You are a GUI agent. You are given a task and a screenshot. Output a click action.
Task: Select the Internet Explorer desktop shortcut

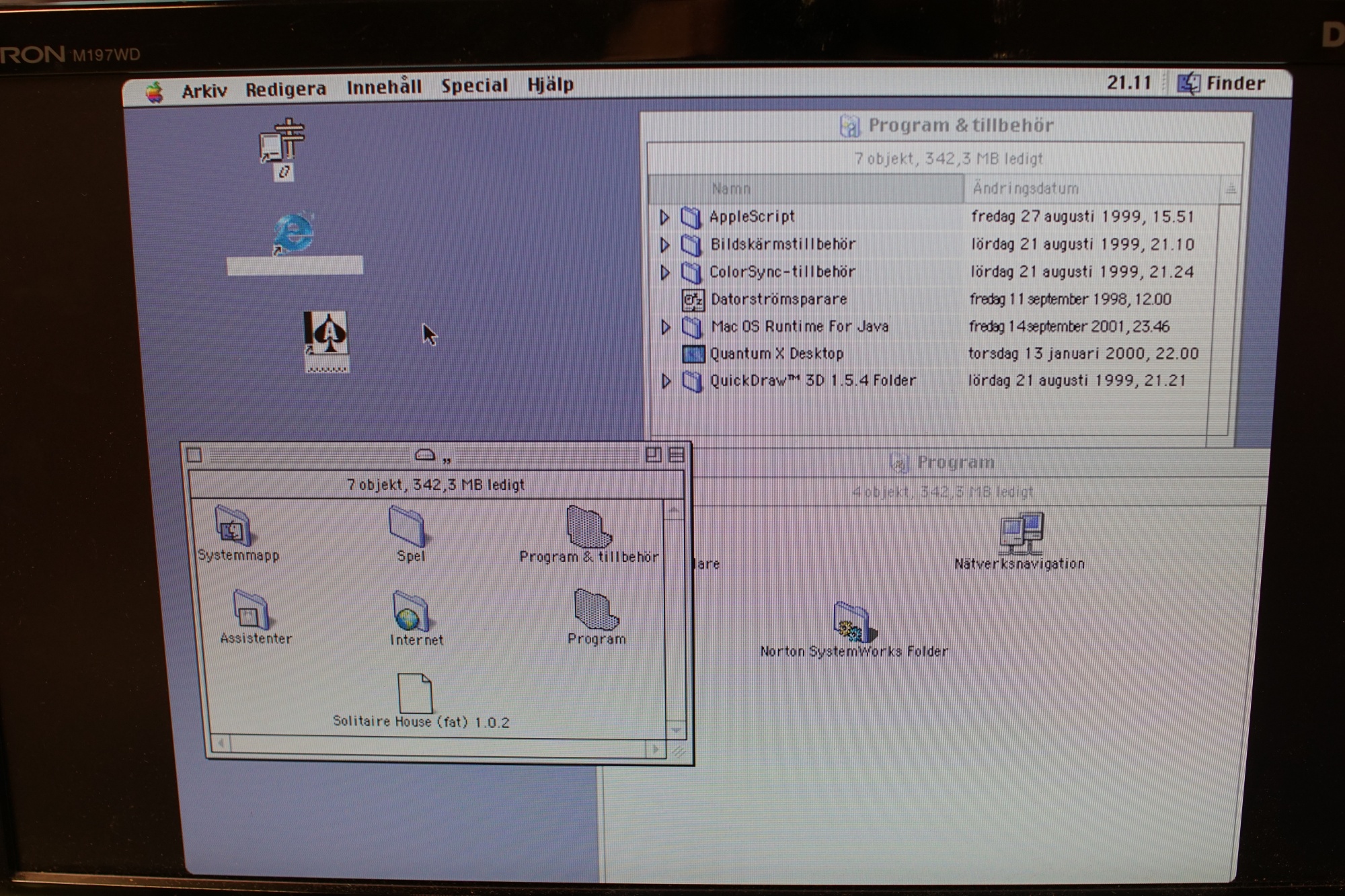[293, 234]
